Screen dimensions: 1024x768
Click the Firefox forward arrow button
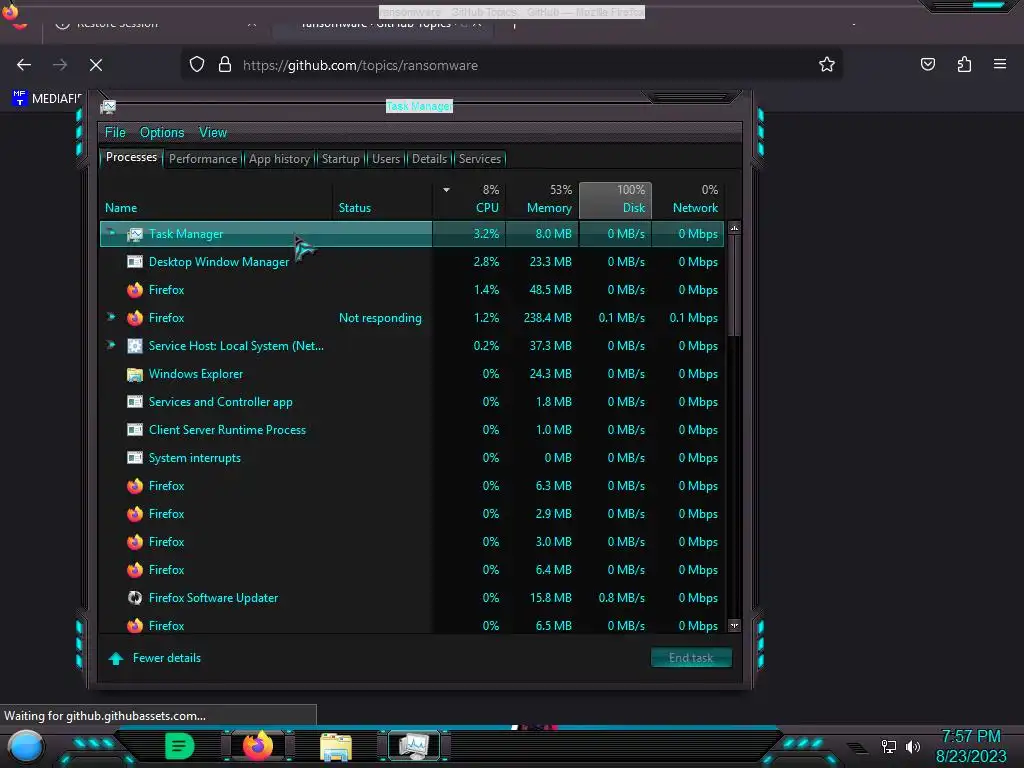(x=60, y=65)
